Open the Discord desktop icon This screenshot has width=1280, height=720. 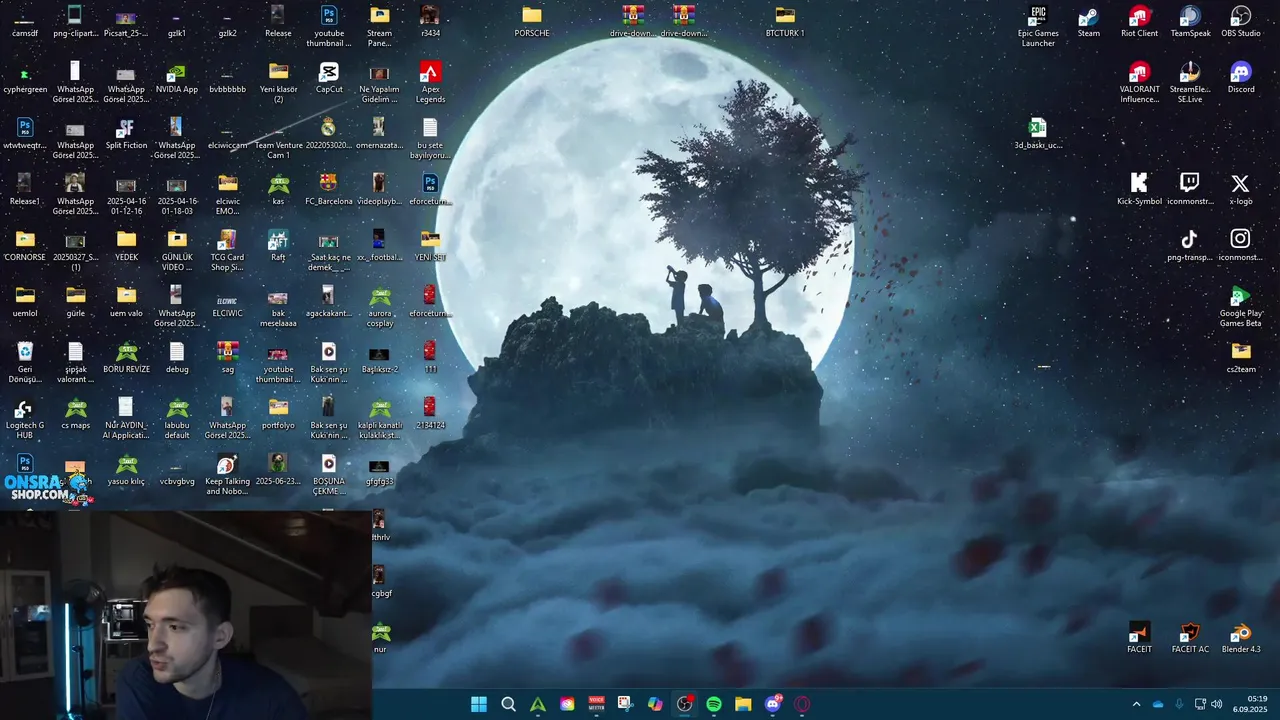point(1241,78)
